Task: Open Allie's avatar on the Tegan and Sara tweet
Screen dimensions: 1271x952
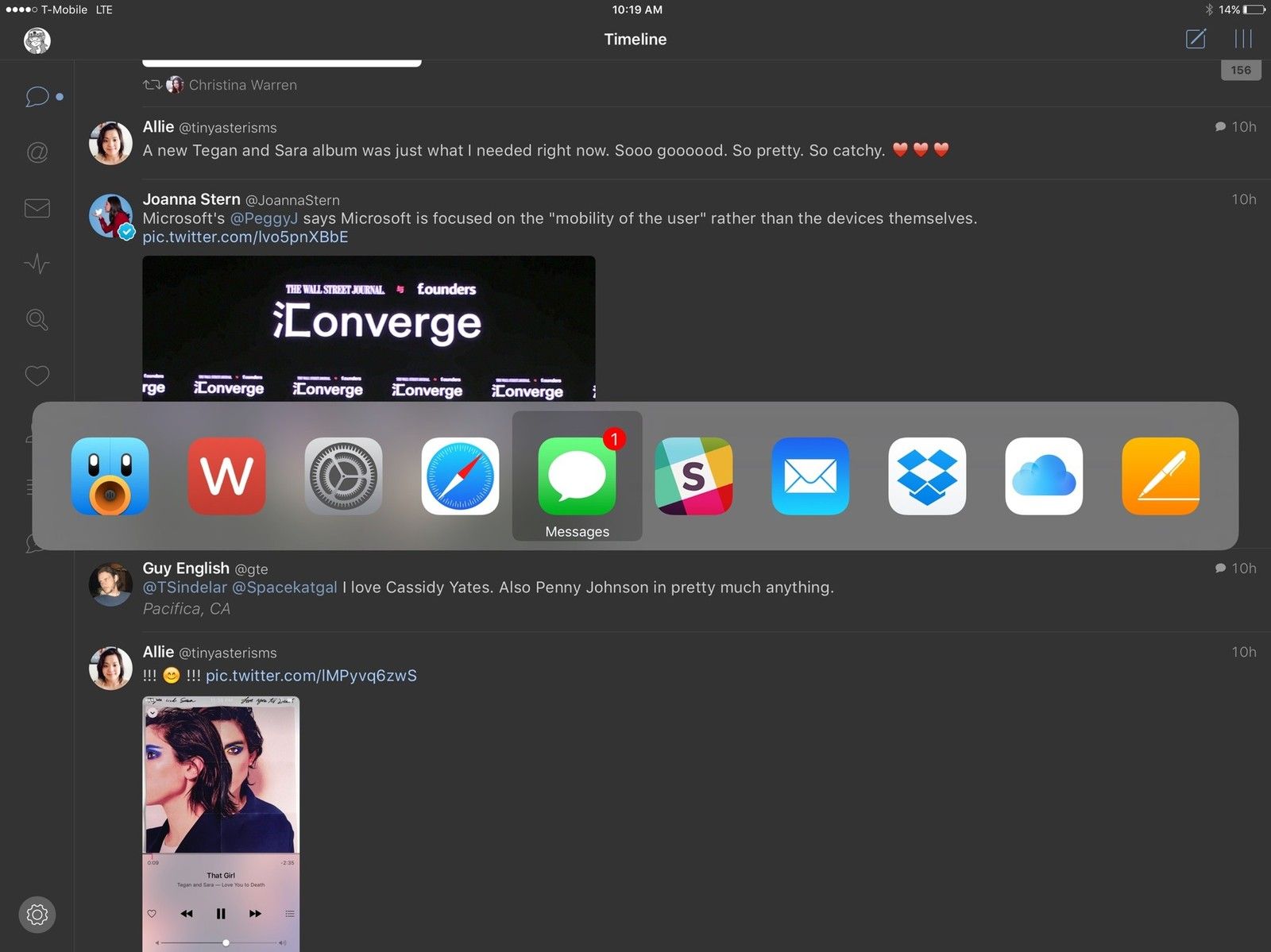Action: (x=110, y=143)
